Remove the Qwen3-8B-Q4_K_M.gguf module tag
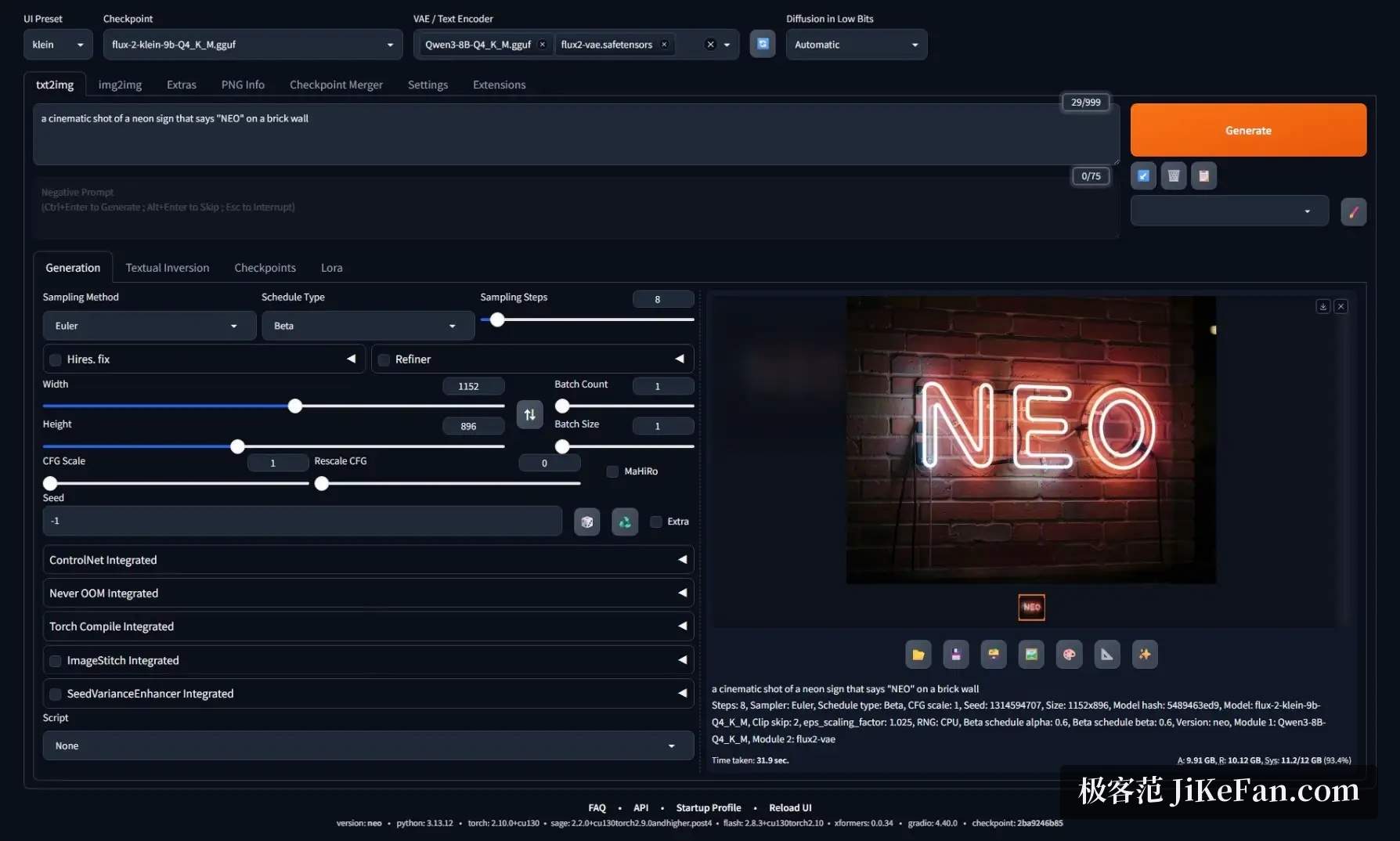Screen dimensions: 1400x841 [x=542, y=45]
